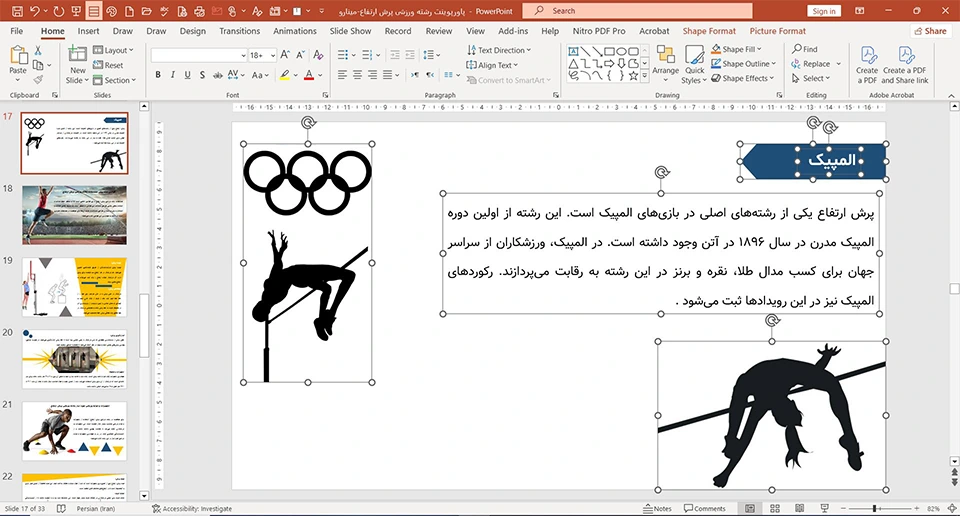The width and height of the screenshot is (960, 516).
Task: Click Find in Editing group
Action: (804, 49)
